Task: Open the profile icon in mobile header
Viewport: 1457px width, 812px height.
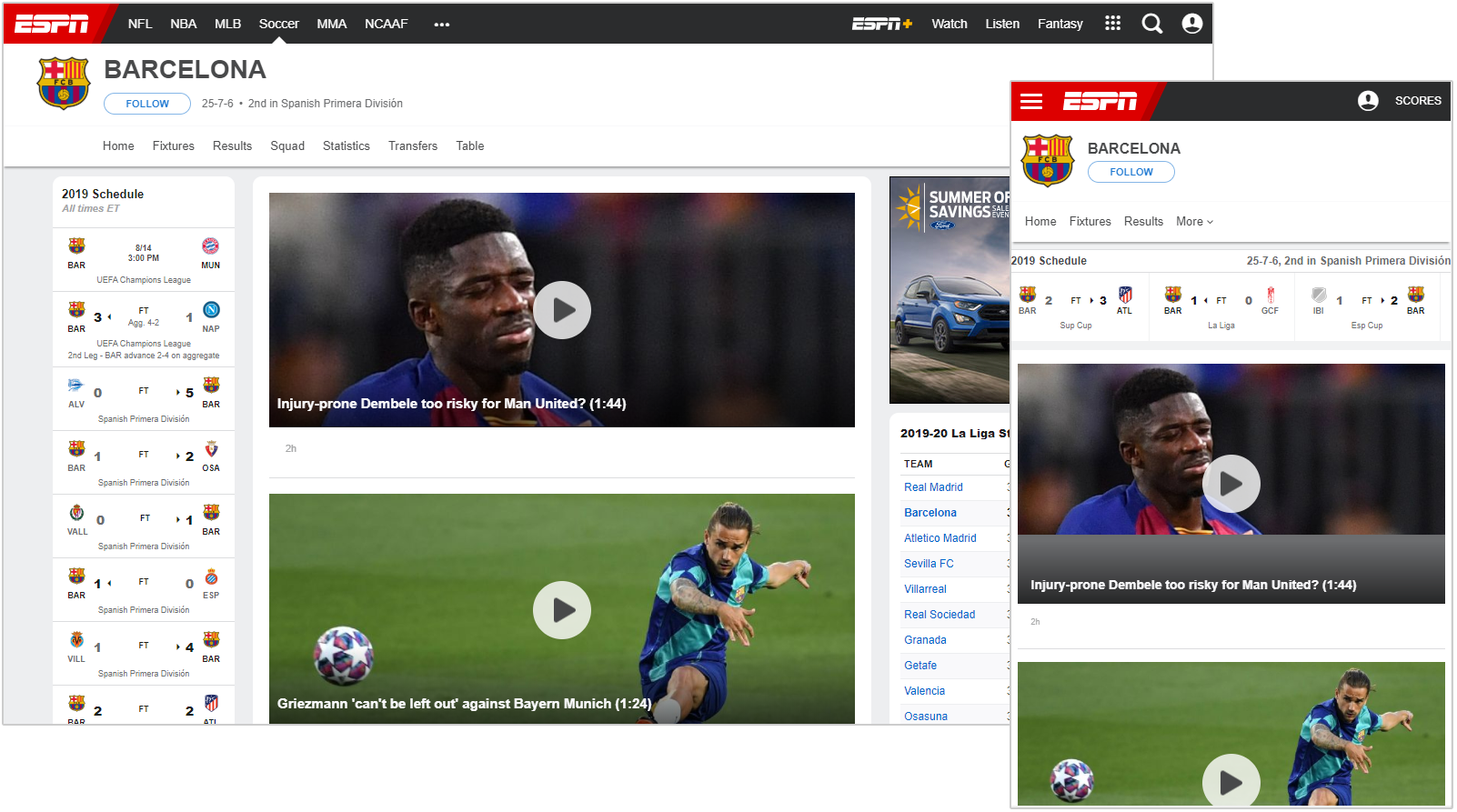Action: coord(1368,101)
